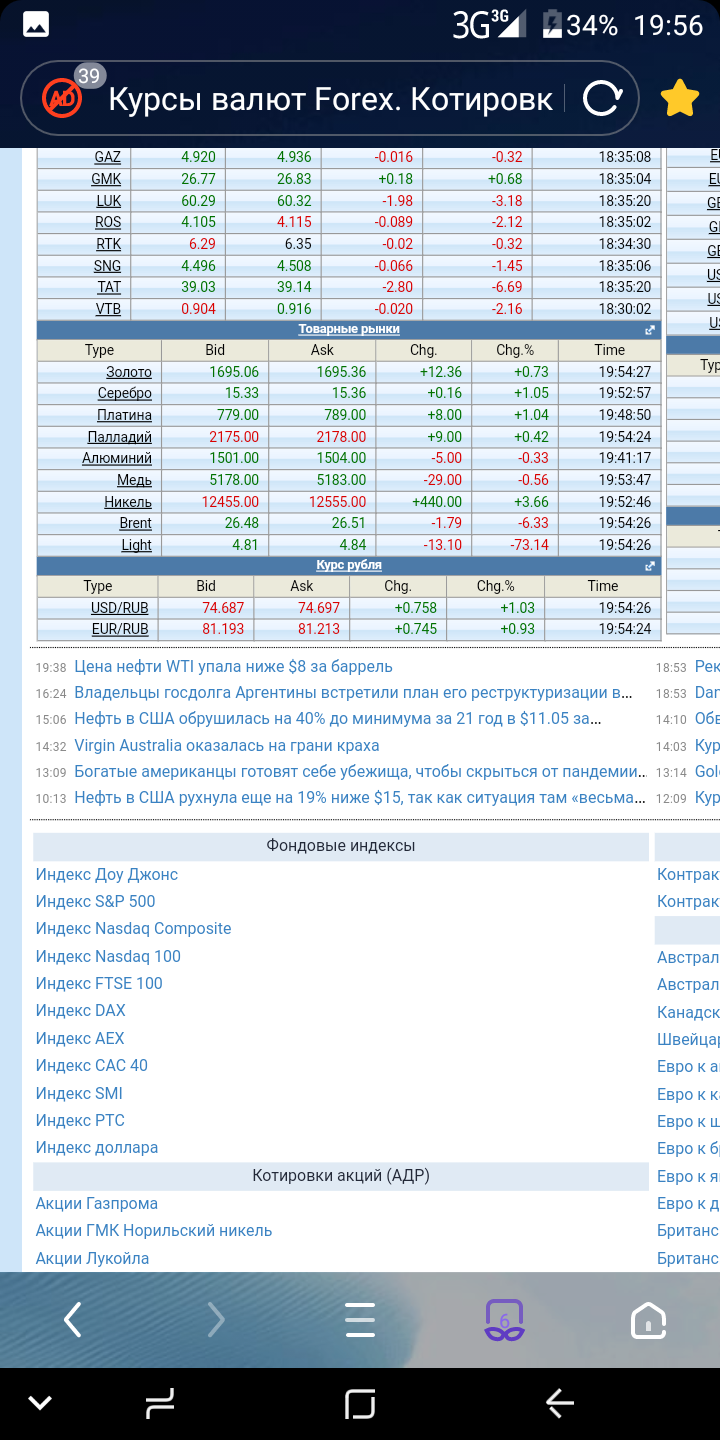
Task: Open Индекс Доу Джонс link
Action: click(107, 874)
